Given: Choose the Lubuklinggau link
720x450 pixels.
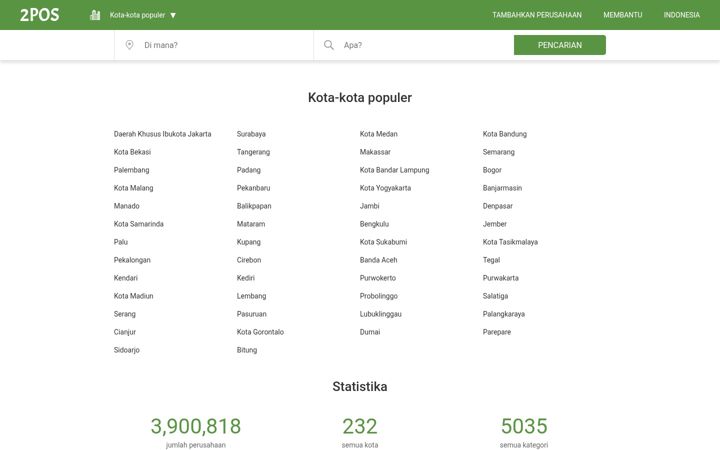Looking at the screenshot, I should point(381,314).
